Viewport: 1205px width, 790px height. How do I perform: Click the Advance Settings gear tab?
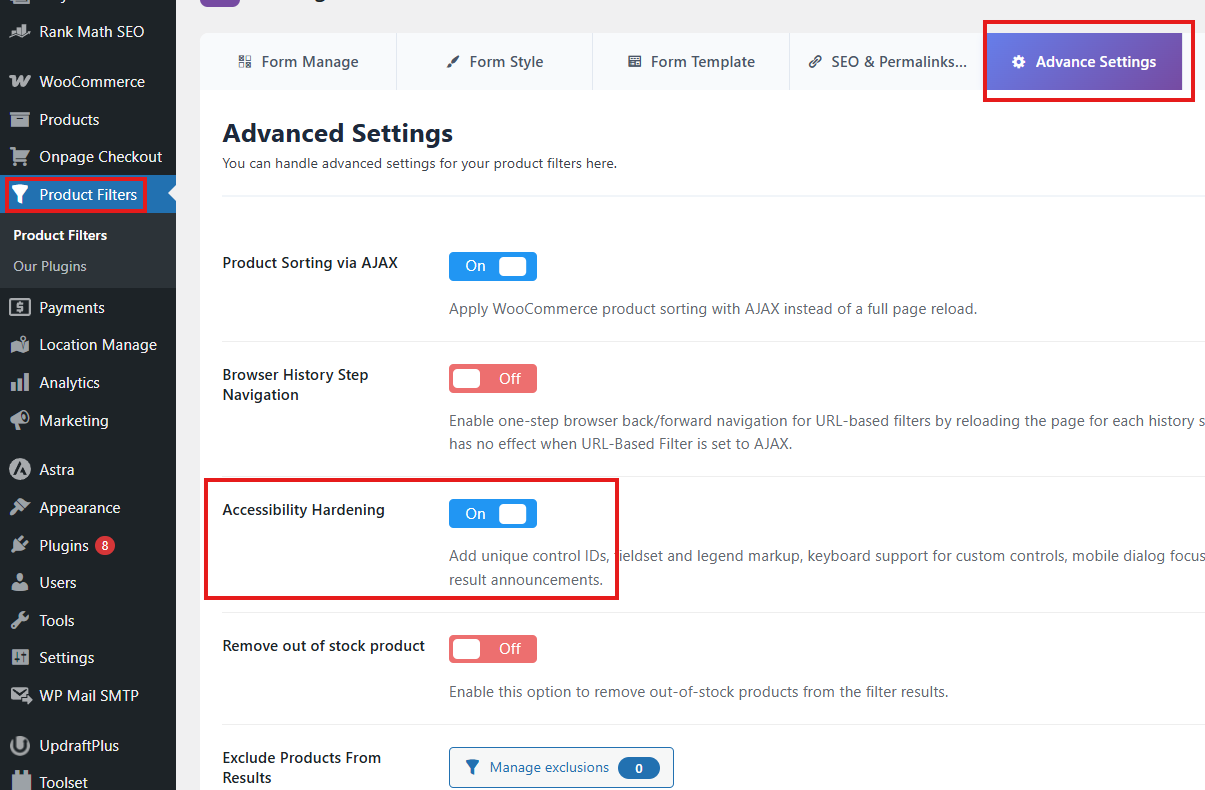pos(1084,62)
